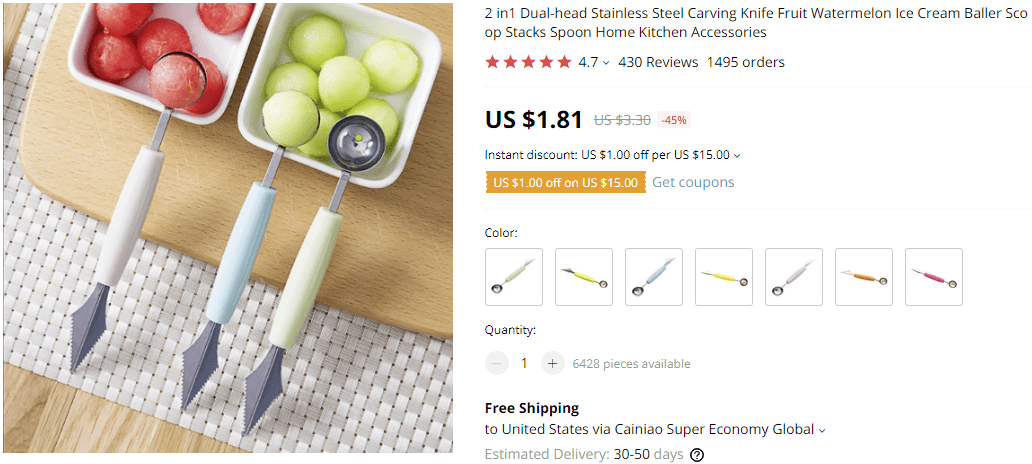Open the Cainiao shipping method dropdown
The height and width of the screenshot is (464, 1032).
[822, 430]
